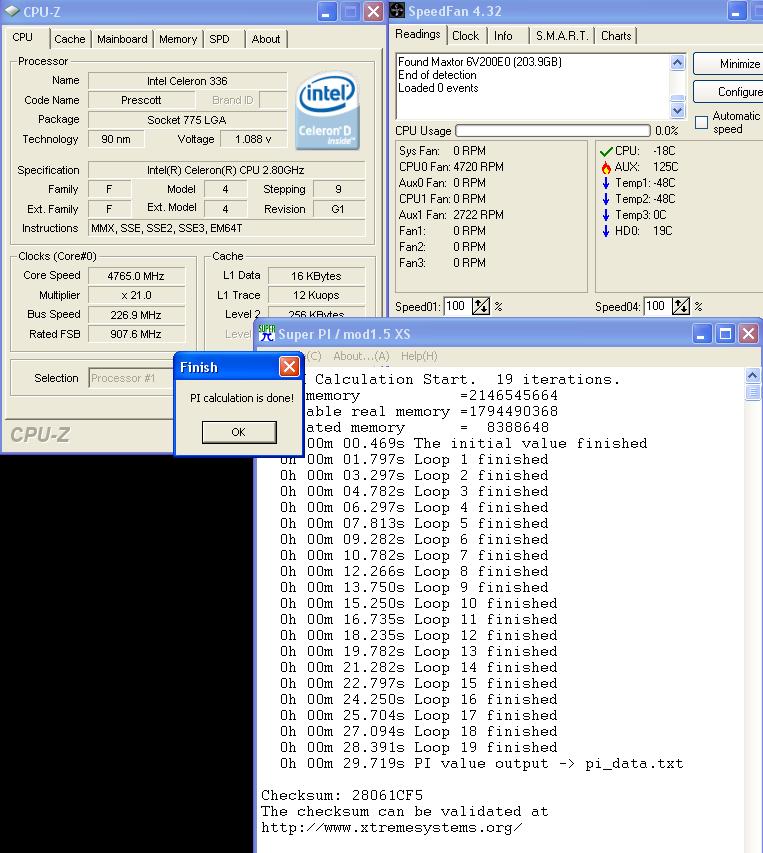Click the down arrow icon beside Temp1
763x853 pixels.
606,183
